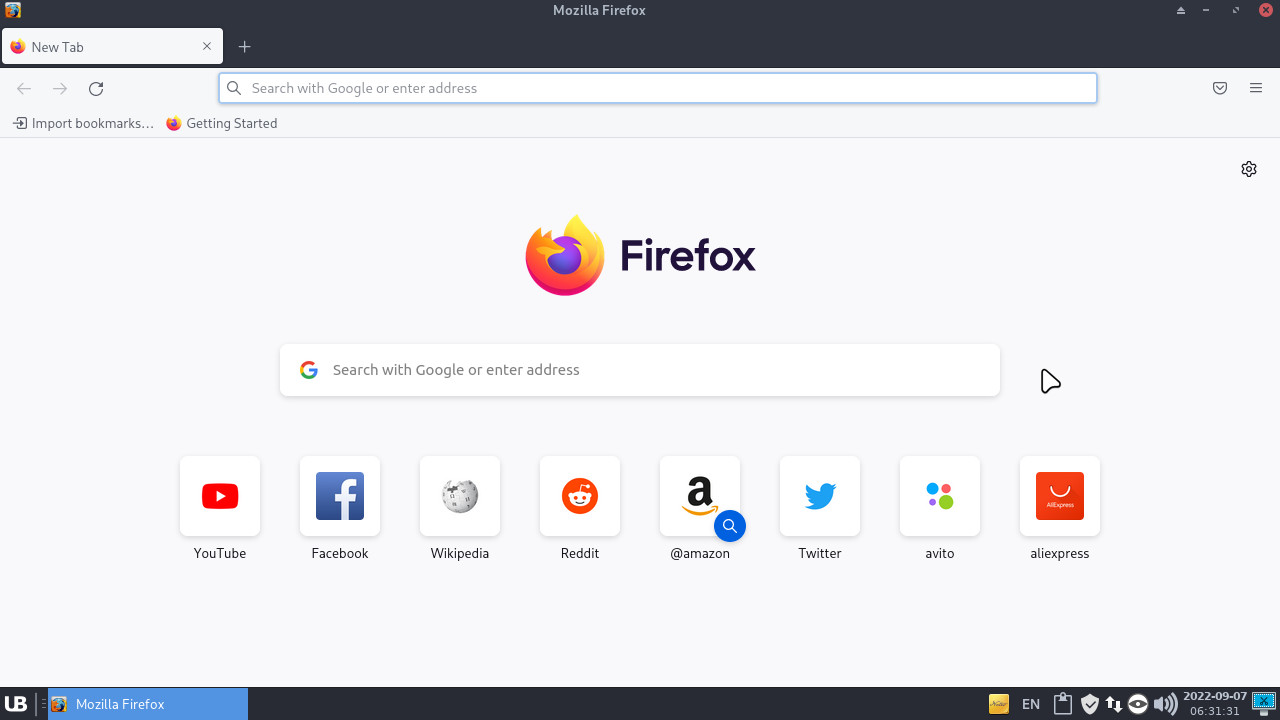Select Mozilla Firefox taskbar entry

(148, 704)
